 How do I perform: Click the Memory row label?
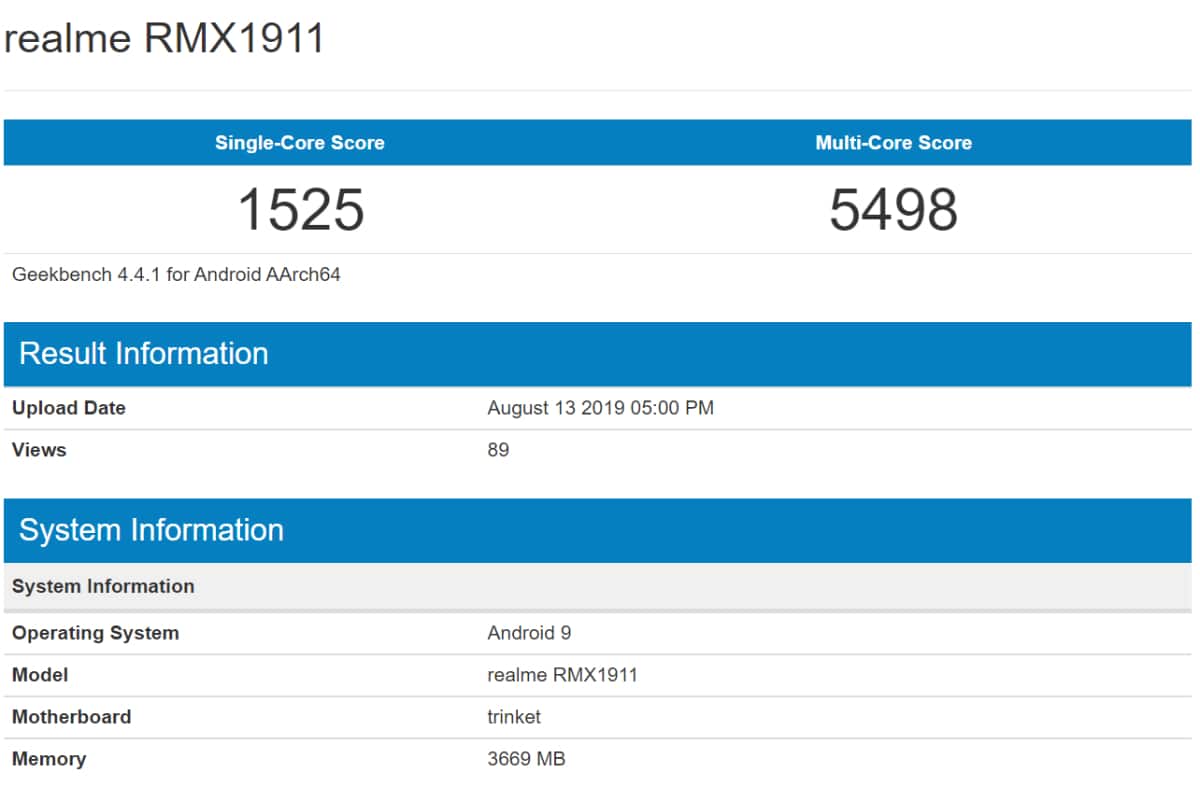pos(49,759)
